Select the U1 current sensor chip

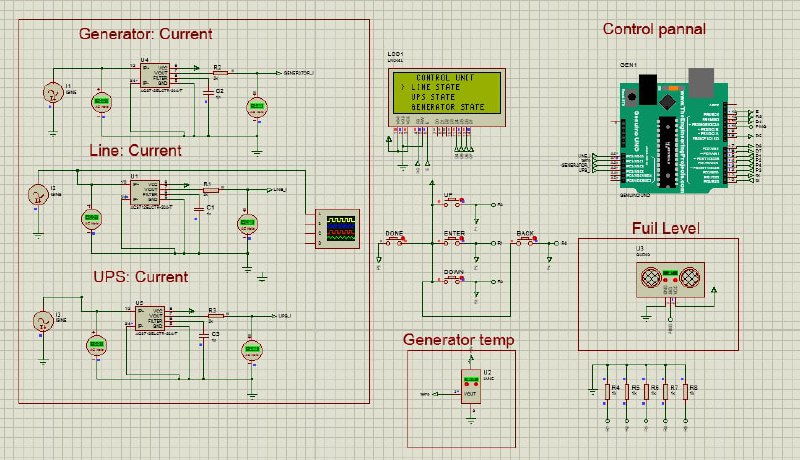pyautogui.click(x=145, y=192)
